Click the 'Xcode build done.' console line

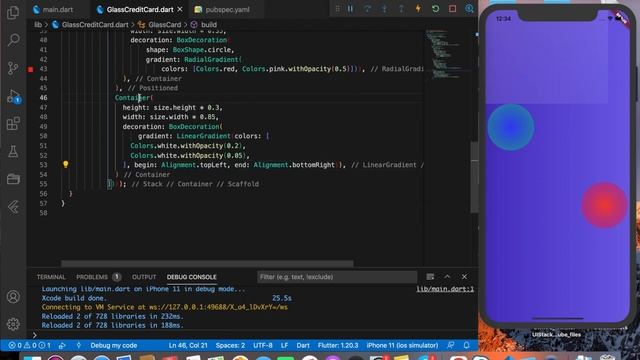click(x=74, y=298)
